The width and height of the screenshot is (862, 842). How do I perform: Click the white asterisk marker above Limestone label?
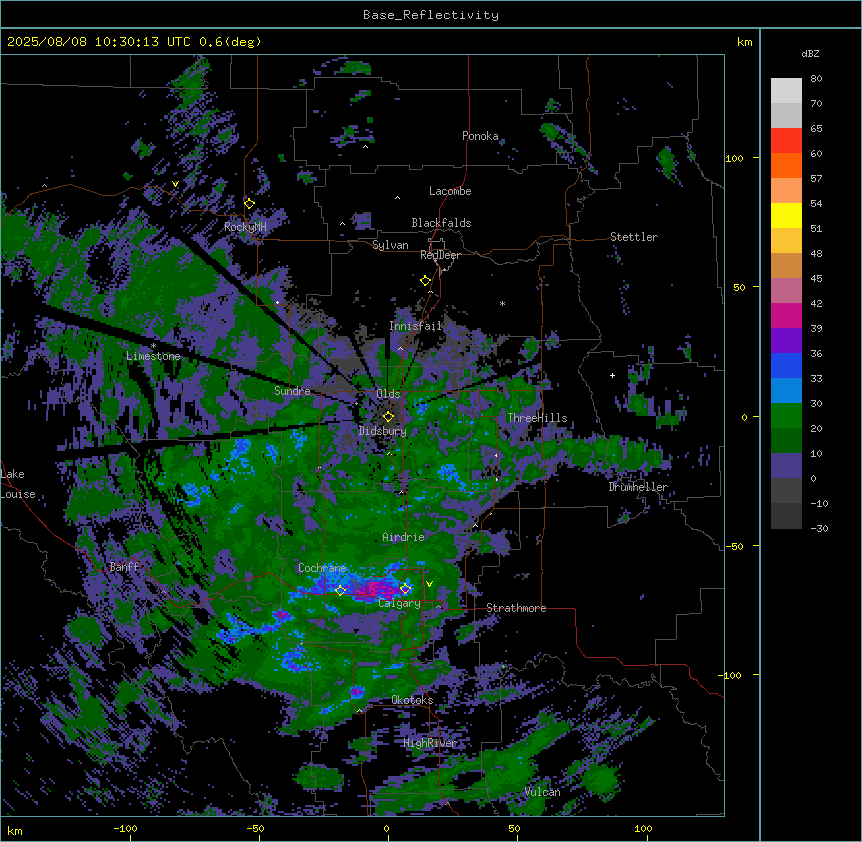click(x=153, y=346)
